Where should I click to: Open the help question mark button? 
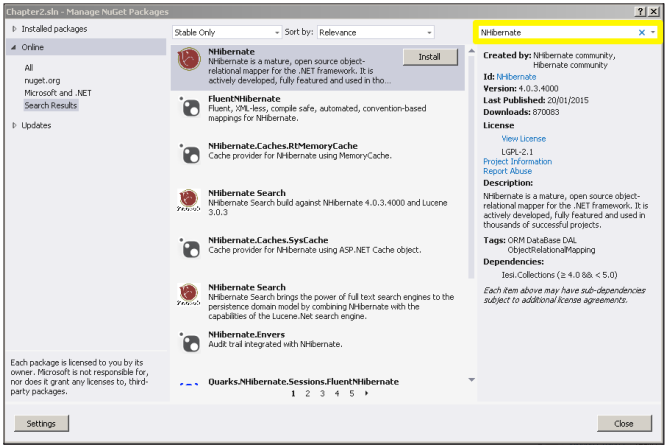pos(640,11)
